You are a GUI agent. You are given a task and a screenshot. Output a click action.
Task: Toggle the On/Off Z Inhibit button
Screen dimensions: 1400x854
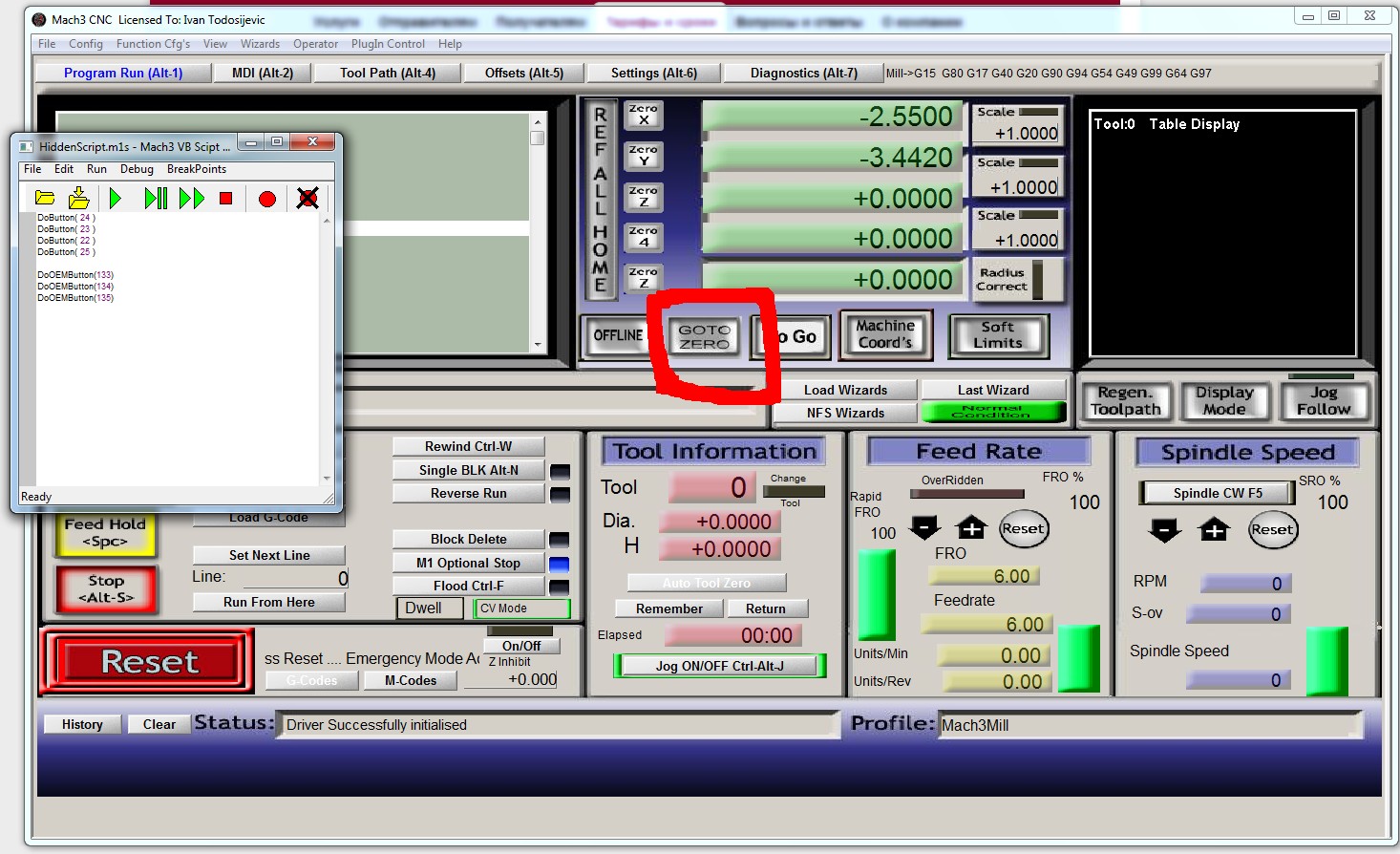[521, 646]
